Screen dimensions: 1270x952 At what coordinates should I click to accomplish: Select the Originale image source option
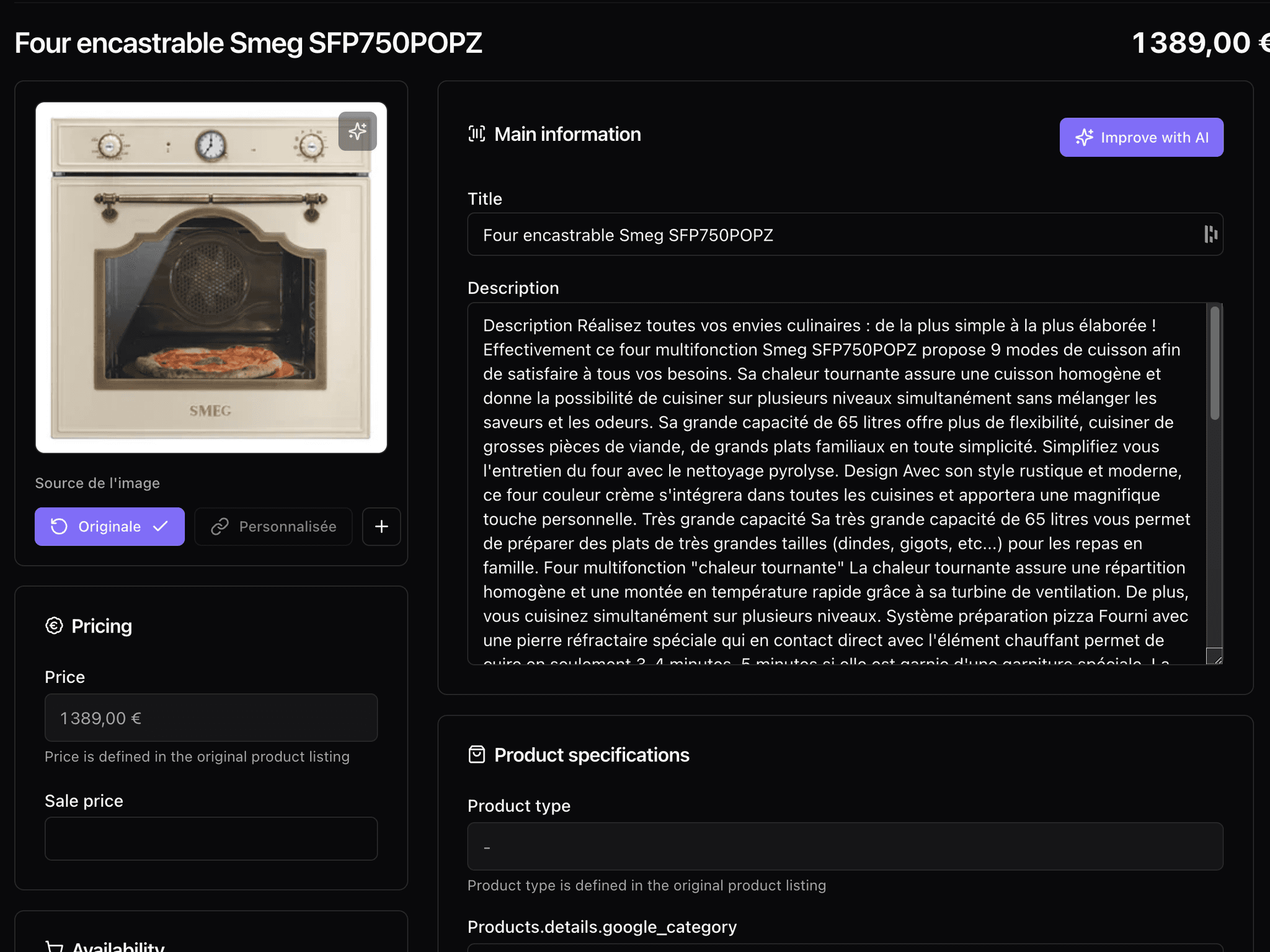(x=110, y=527)
